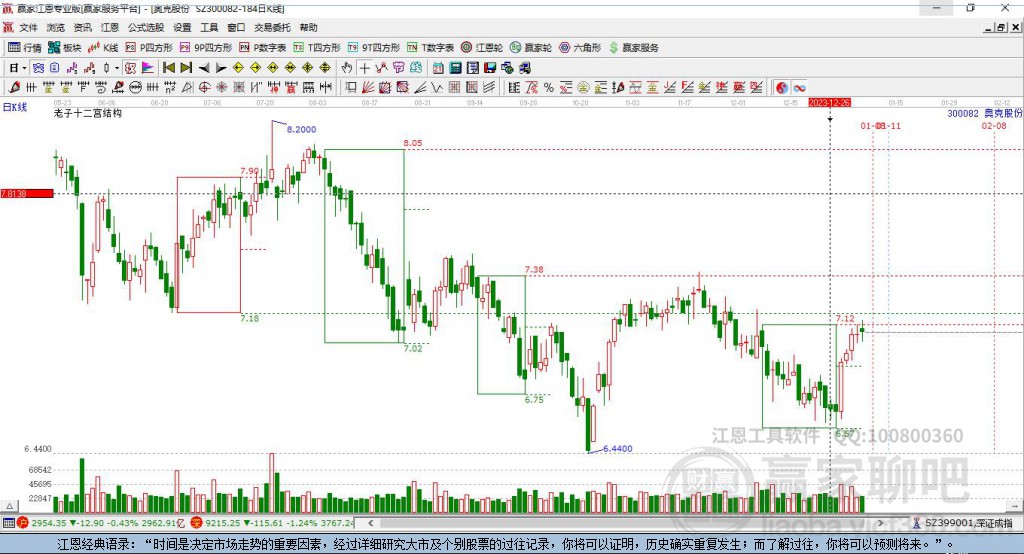The height and width of the screenshot is (554, 1024).
Task: Restore the inner chart window
Action: point(1001,27)
